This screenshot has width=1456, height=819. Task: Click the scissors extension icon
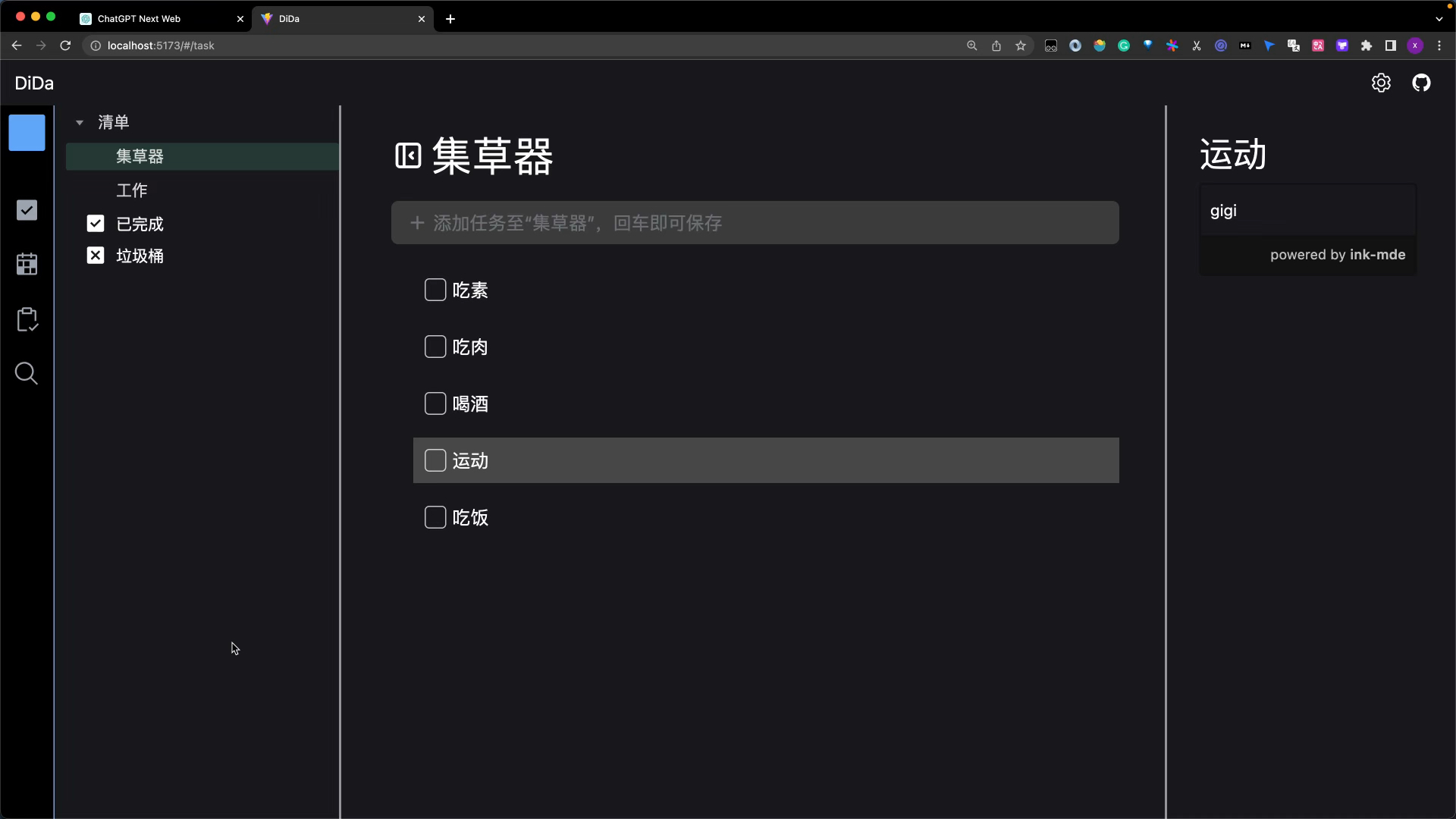click(1197, 45)
